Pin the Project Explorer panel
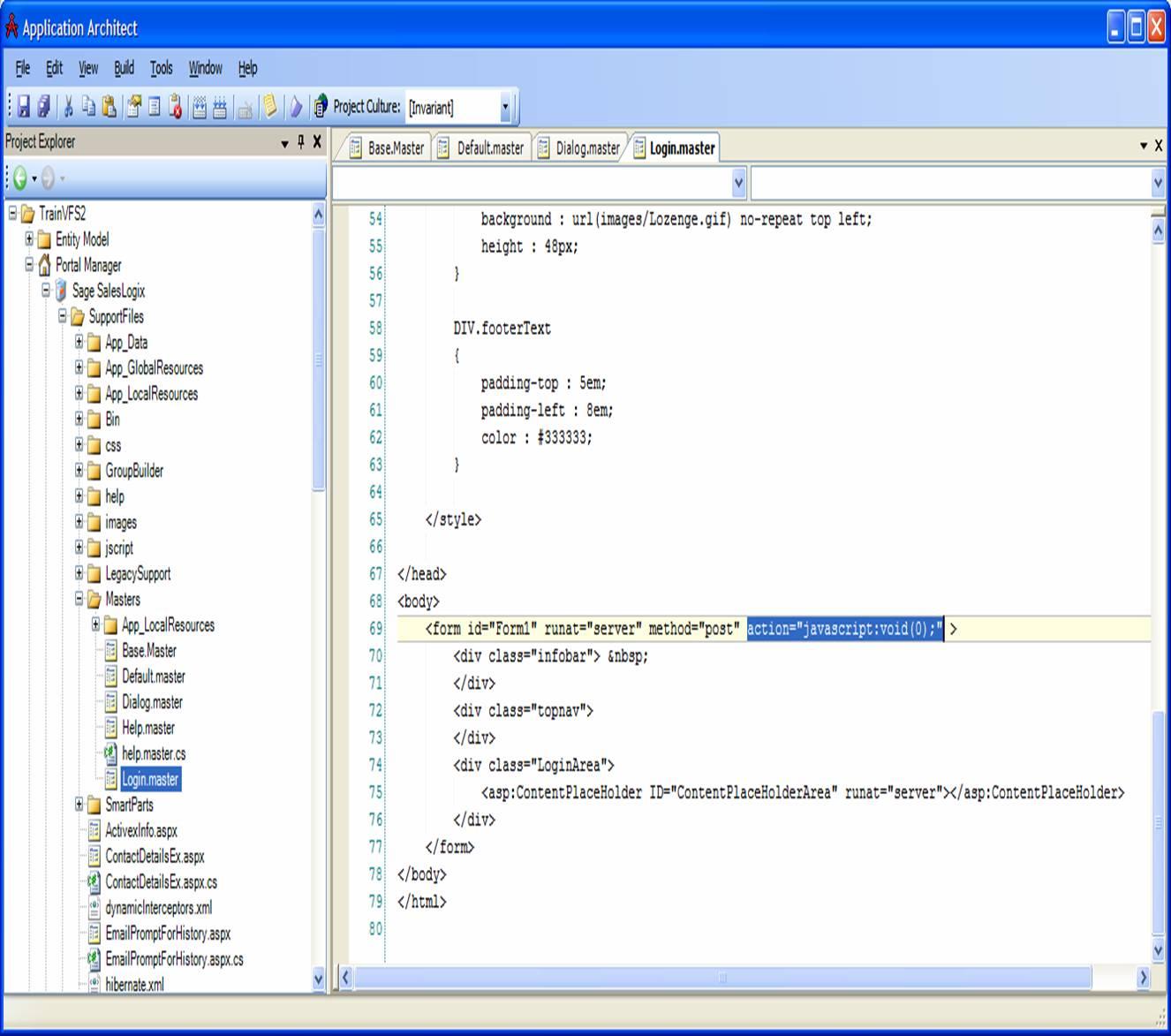Image resolution: width=1171 pixels, height=1036 pixels. point(301,141)
